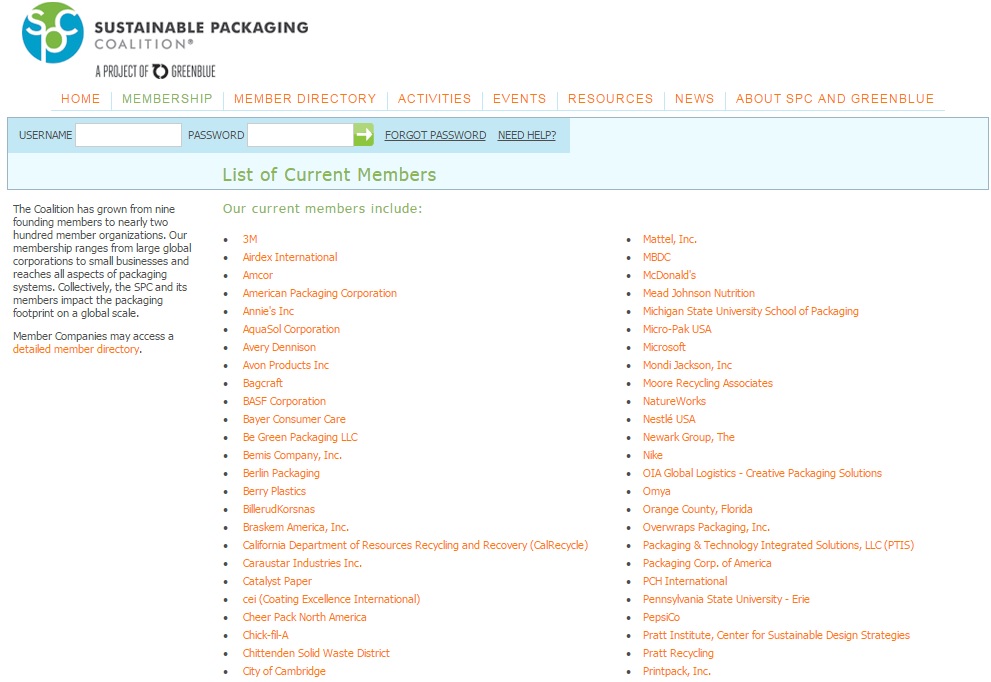
Task: Open the PepsiCo member link
Action: (x=661, y=617)
